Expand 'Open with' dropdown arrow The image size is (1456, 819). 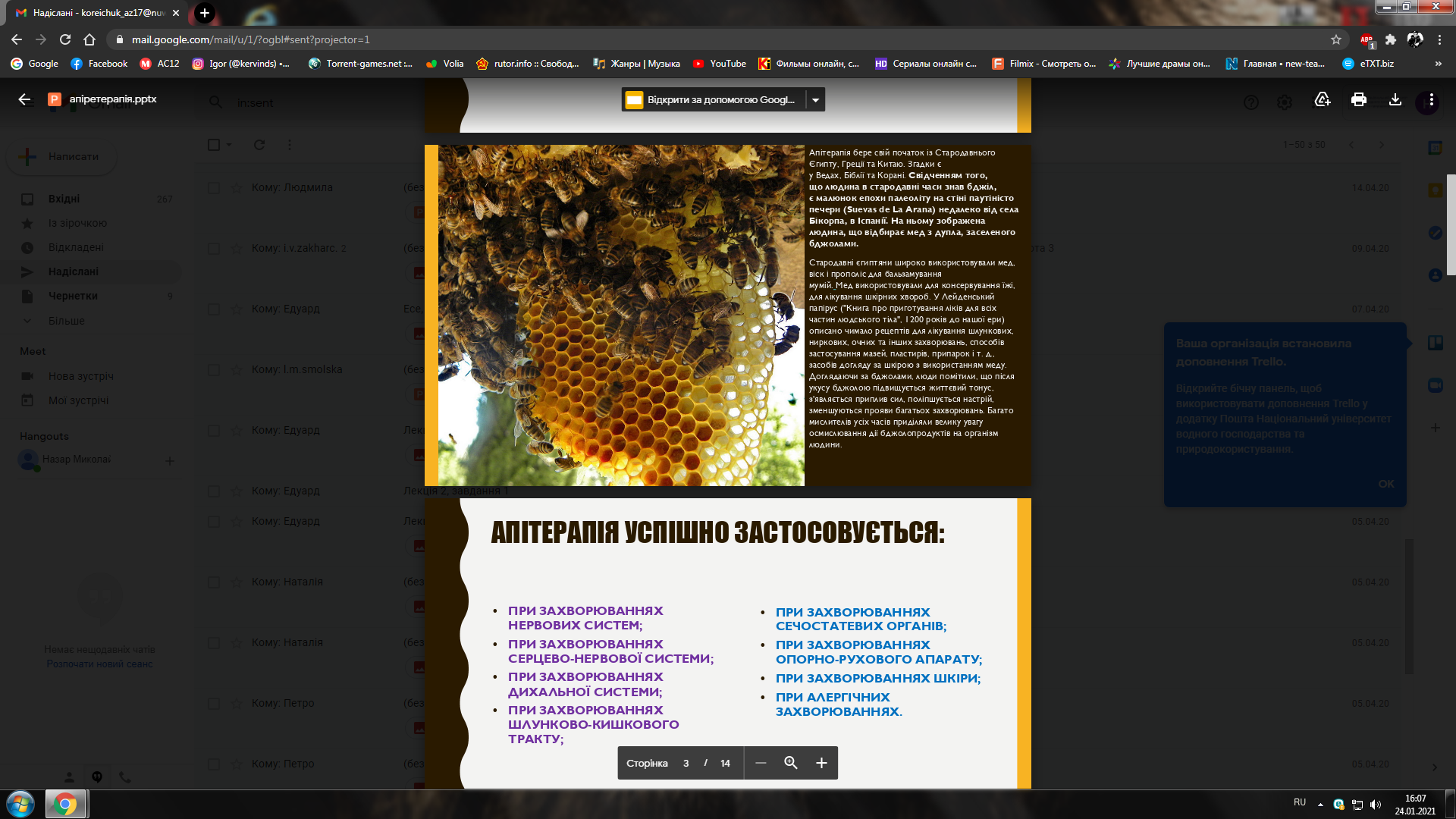(x=816, y=99)
